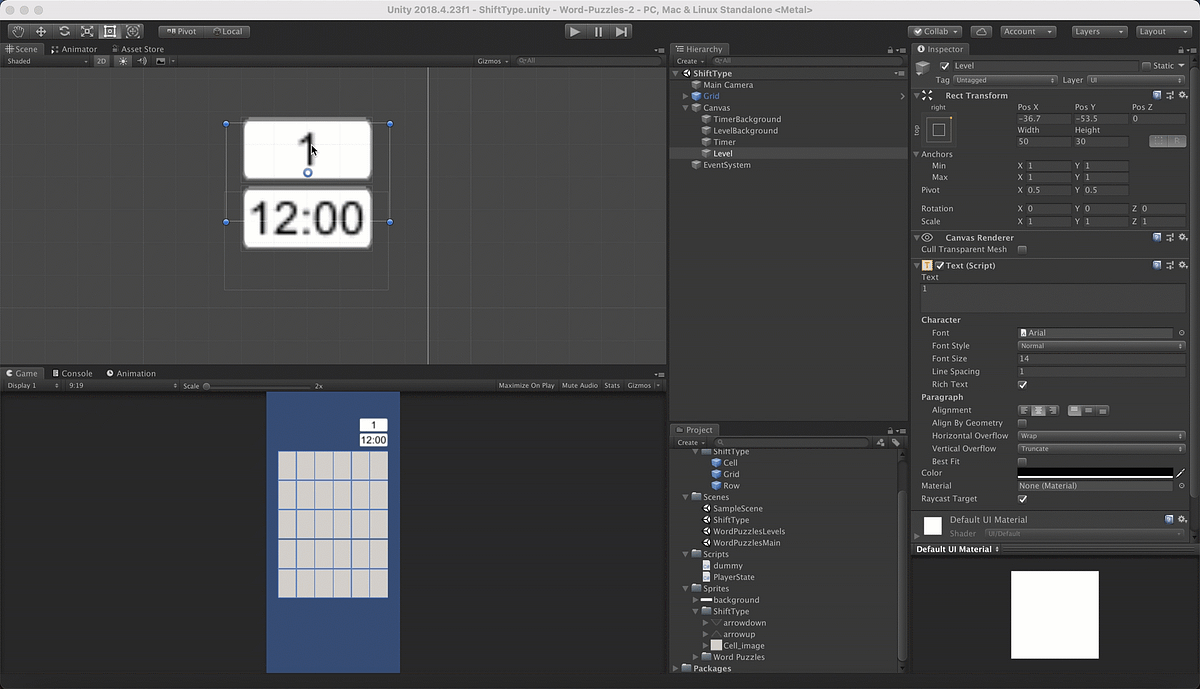Click the Pivot toggle button
The height and width of the screenshot is (689, 1200).
click(184, 31)
